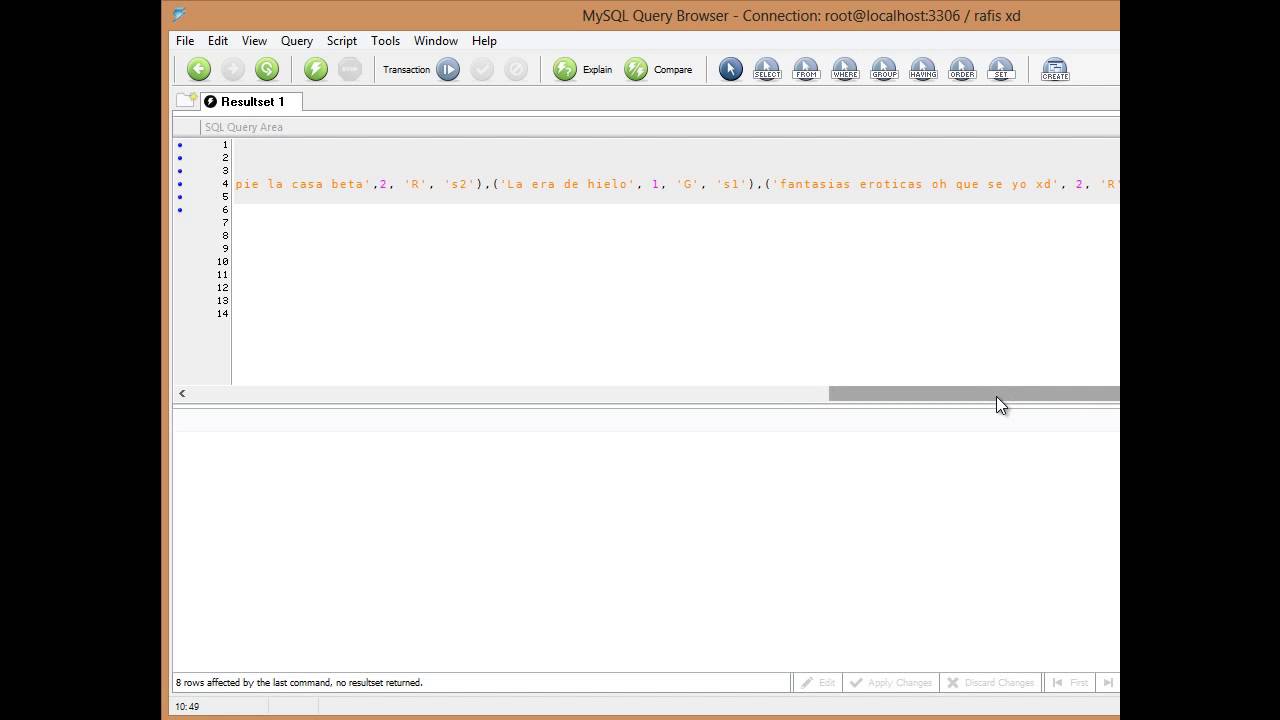Click the Last row navigation arrow
The height and width of the screenshot is (720, 1280).
[x=1107, y=682]
